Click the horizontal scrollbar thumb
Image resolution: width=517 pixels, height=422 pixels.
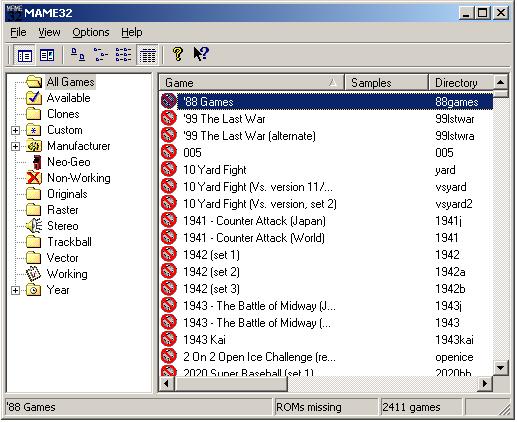pyautogui.click(x=231, y=384)
